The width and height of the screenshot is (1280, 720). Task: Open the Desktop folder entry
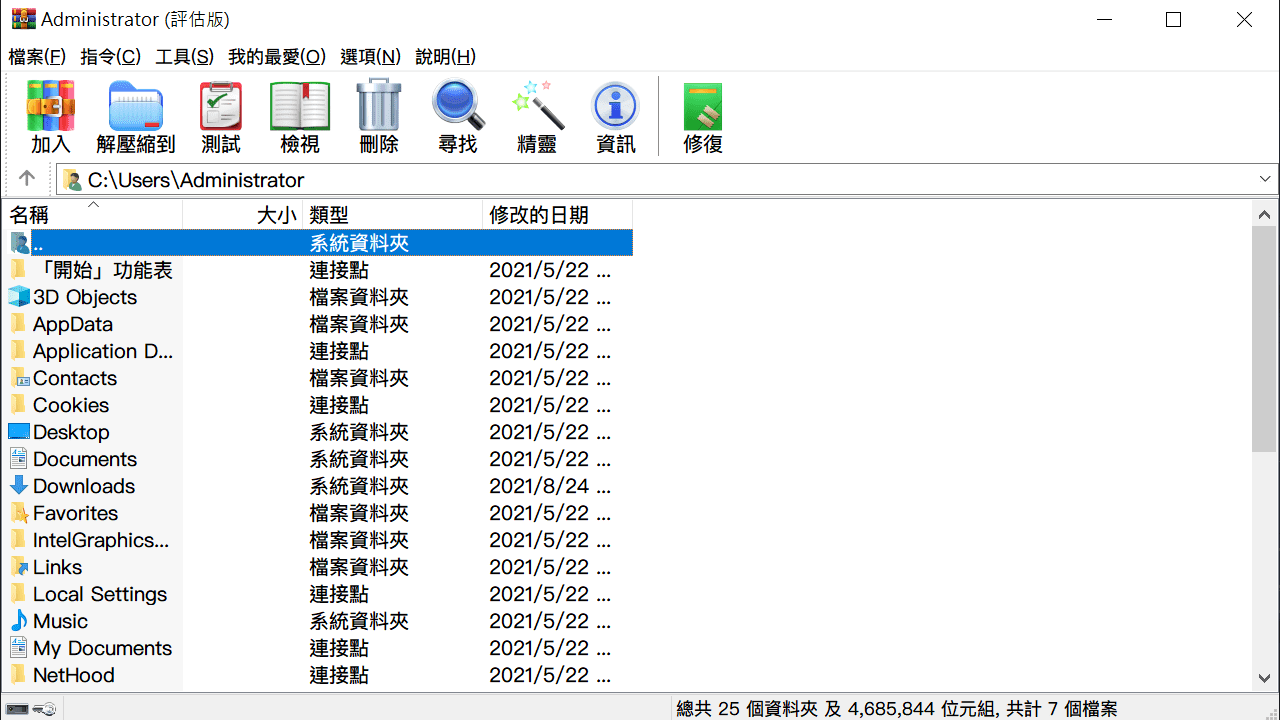[x=70, y=432]
